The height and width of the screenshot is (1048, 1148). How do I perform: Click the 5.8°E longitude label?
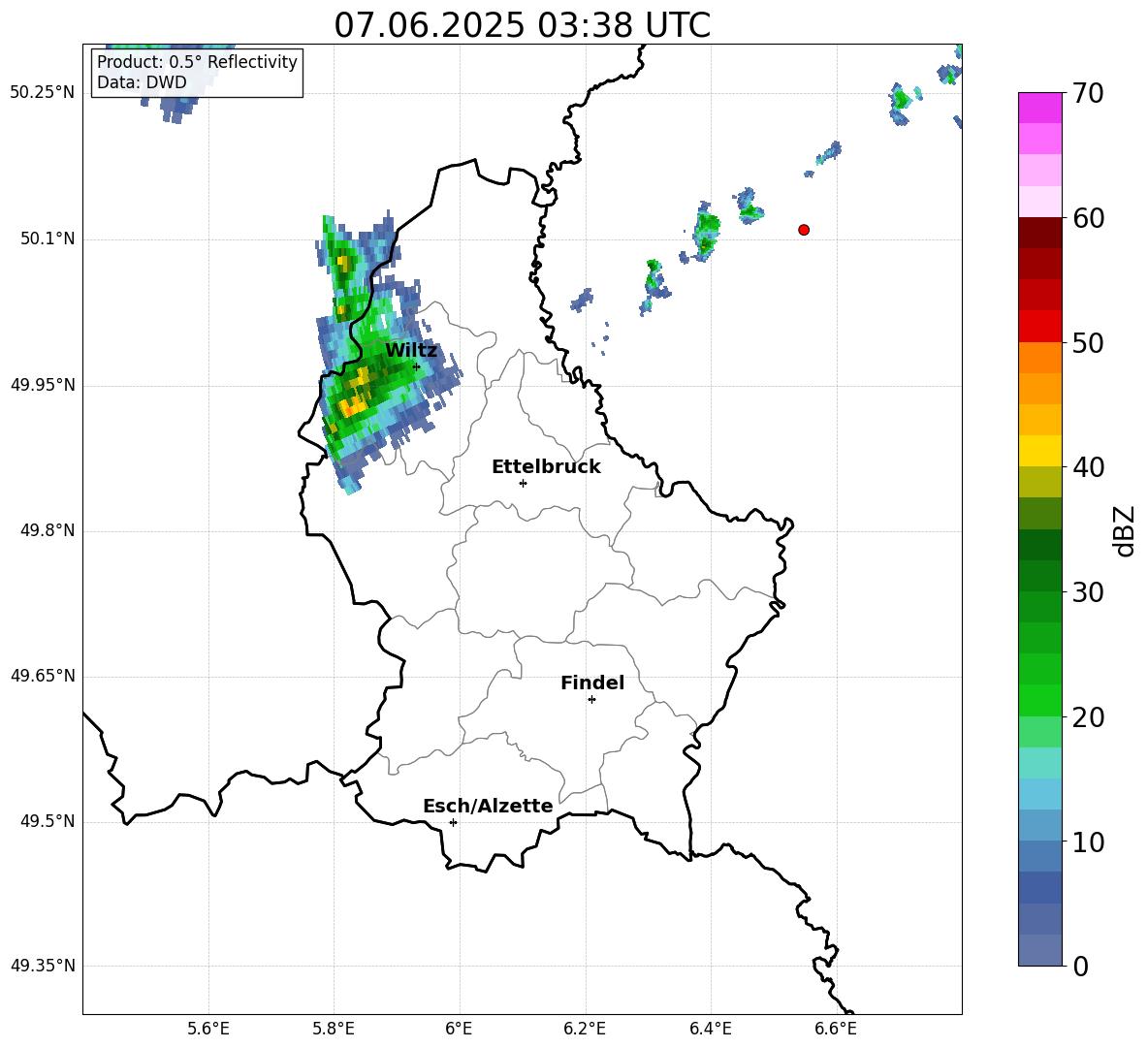tap(334, 1029)
